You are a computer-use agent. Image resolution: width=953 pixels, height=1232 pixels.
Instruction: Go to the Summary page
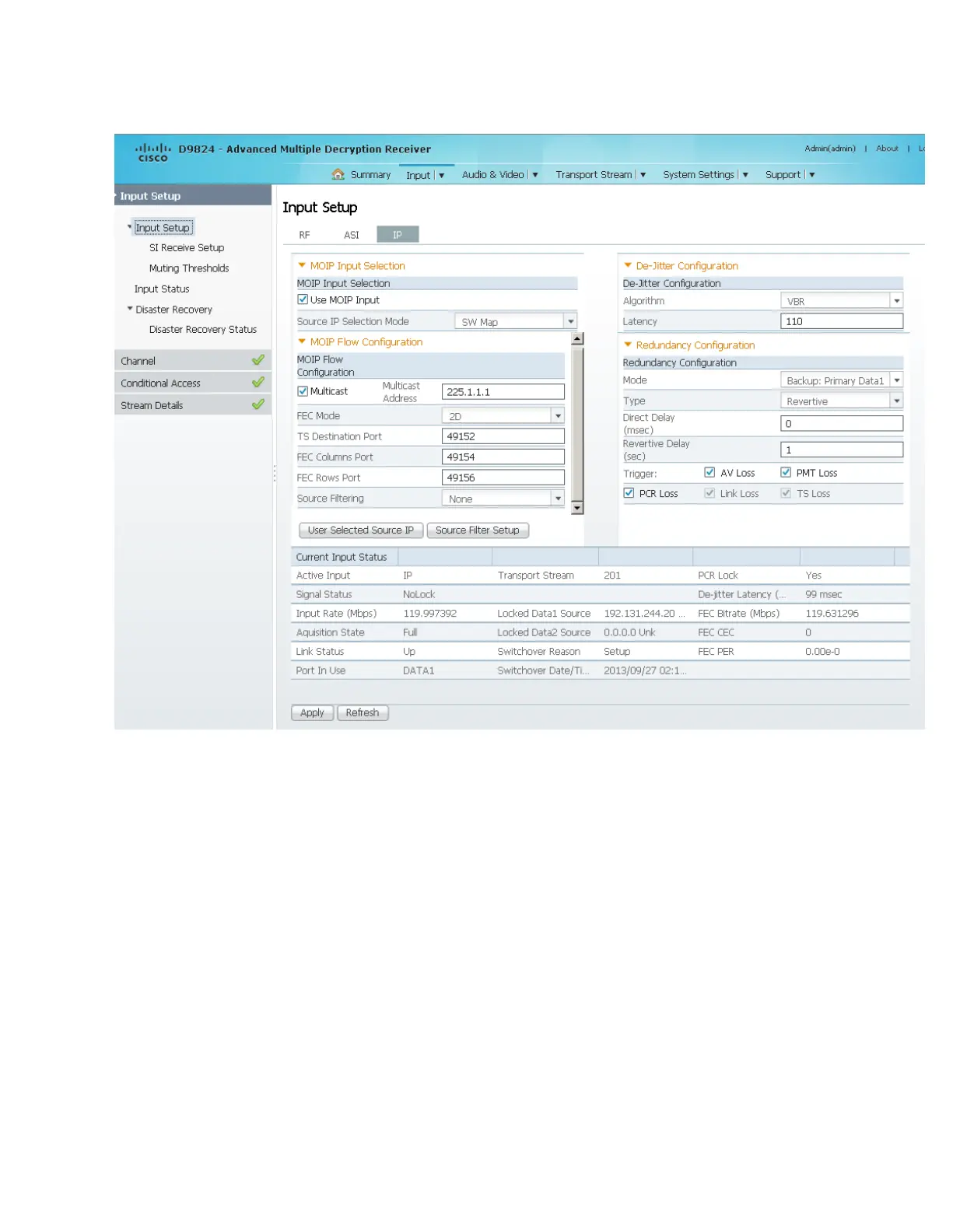click(370, 174)
